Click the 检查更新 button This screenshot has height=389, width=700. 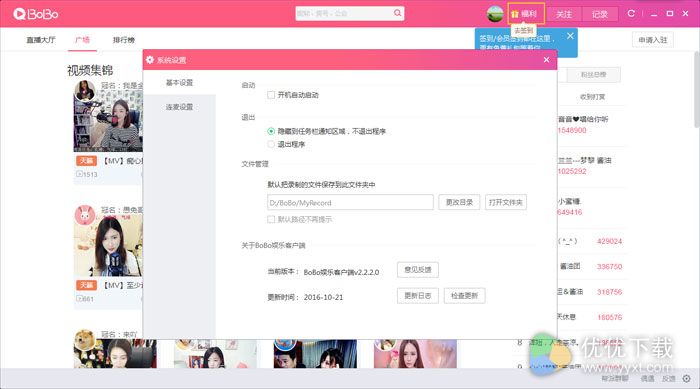point(464,296)
